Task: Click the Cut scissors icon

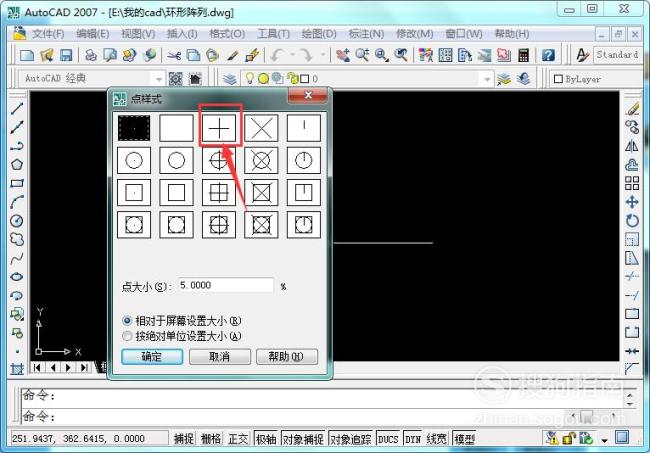Action: [174, 55]
